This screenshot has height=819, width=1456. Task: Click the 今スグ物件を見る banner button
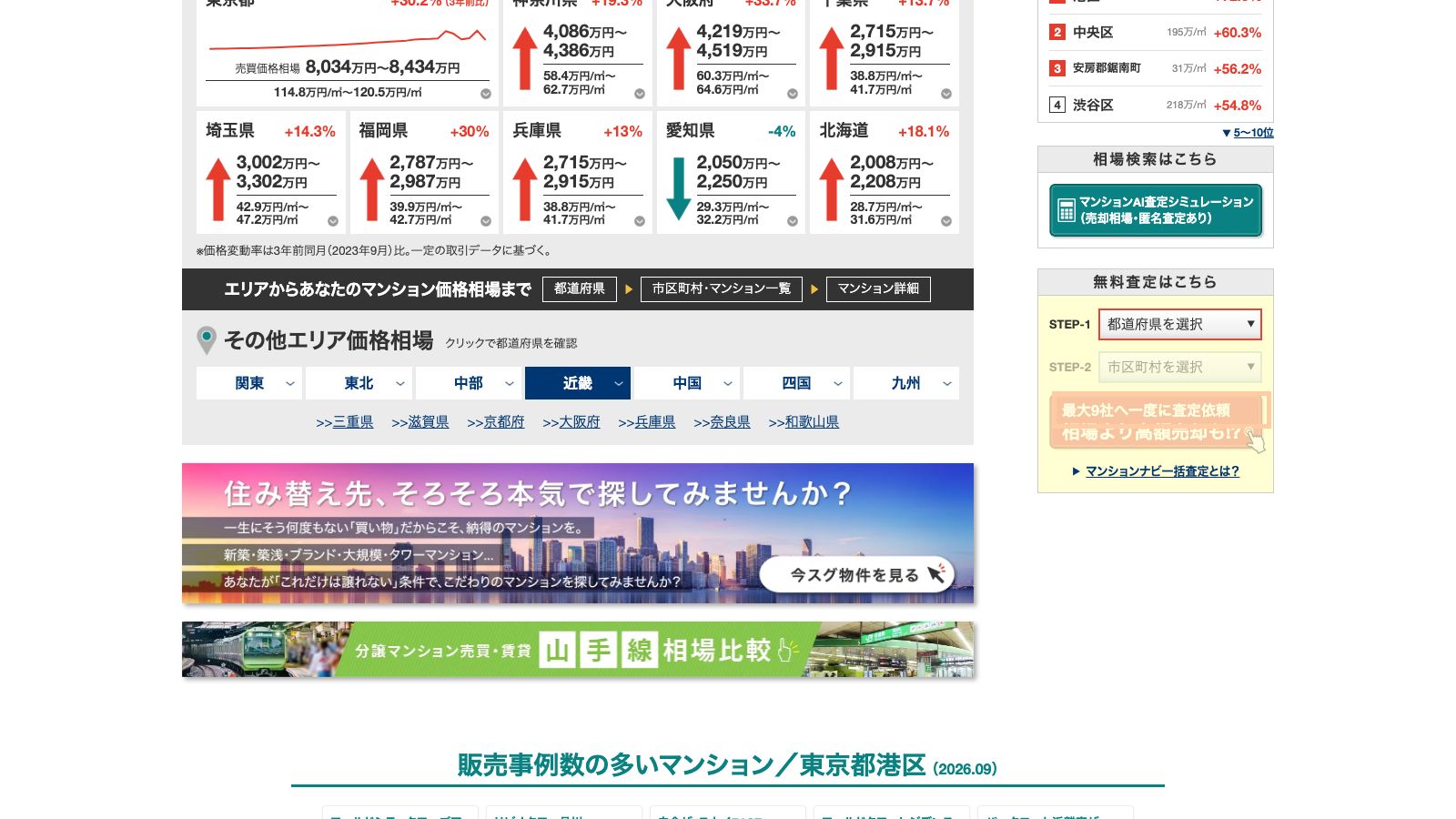pos(856,574)
